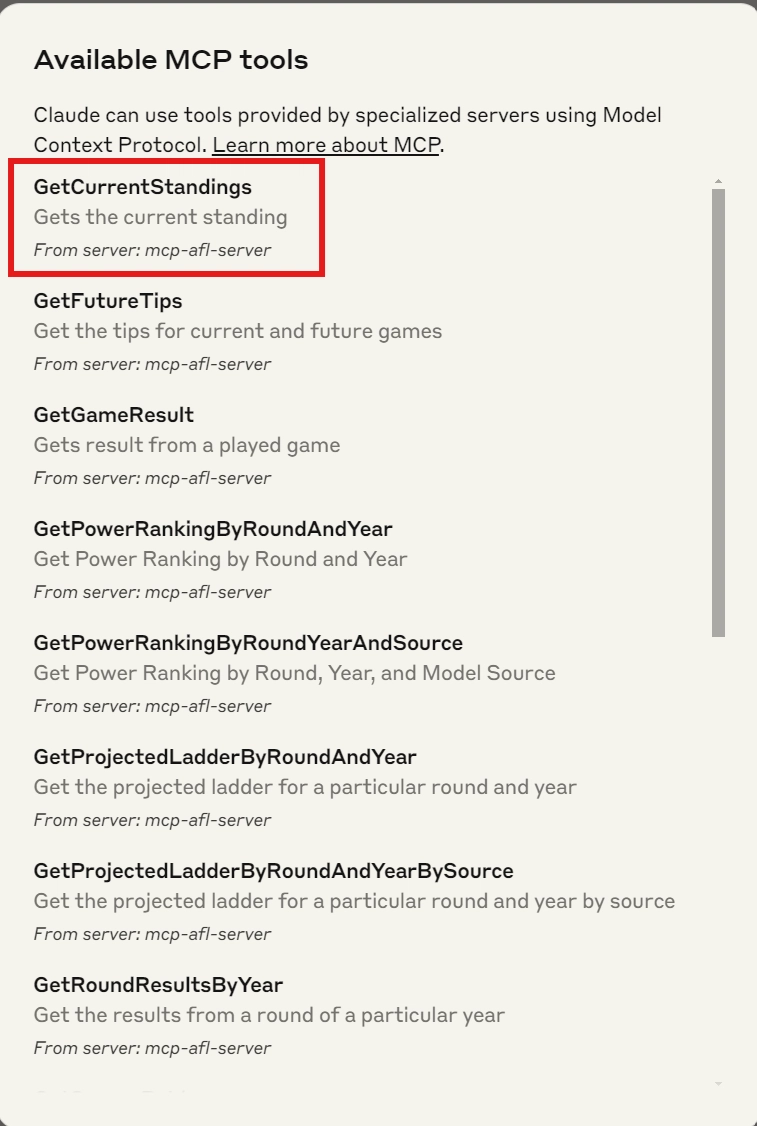Open the Learn more about MCP link

point(325,145)
